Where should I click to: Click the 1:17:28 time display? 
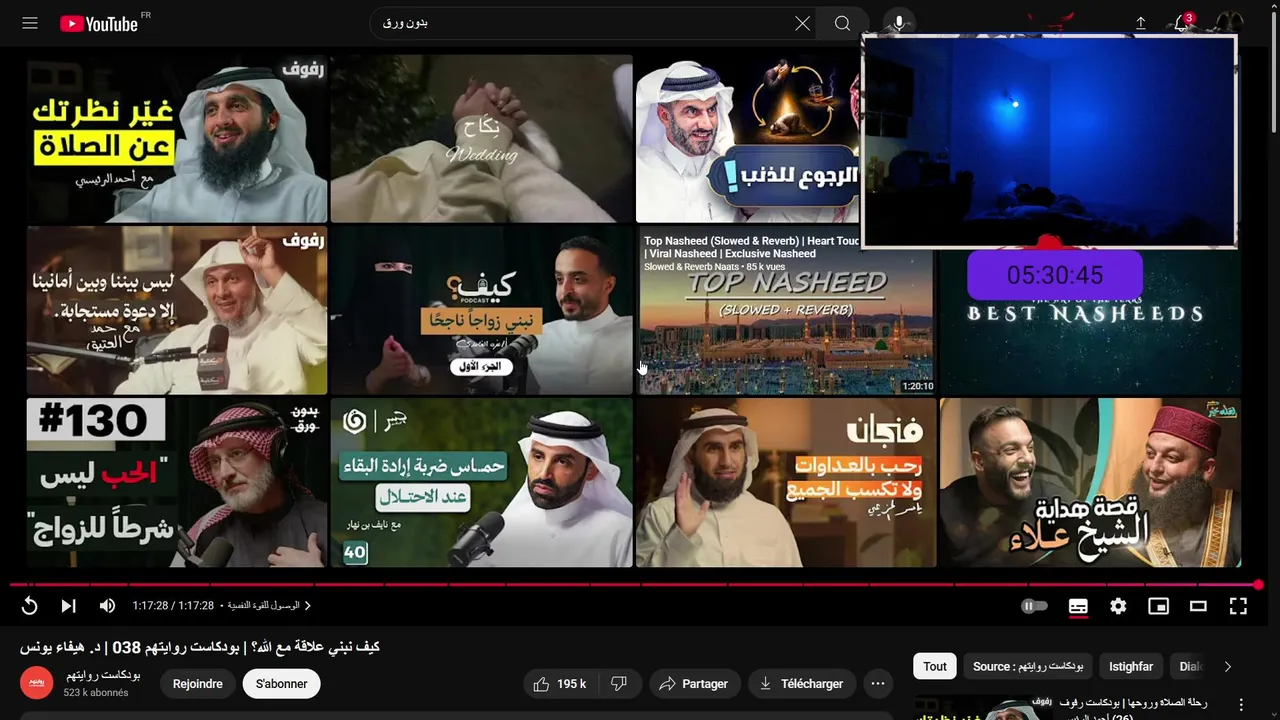point(173,606)
